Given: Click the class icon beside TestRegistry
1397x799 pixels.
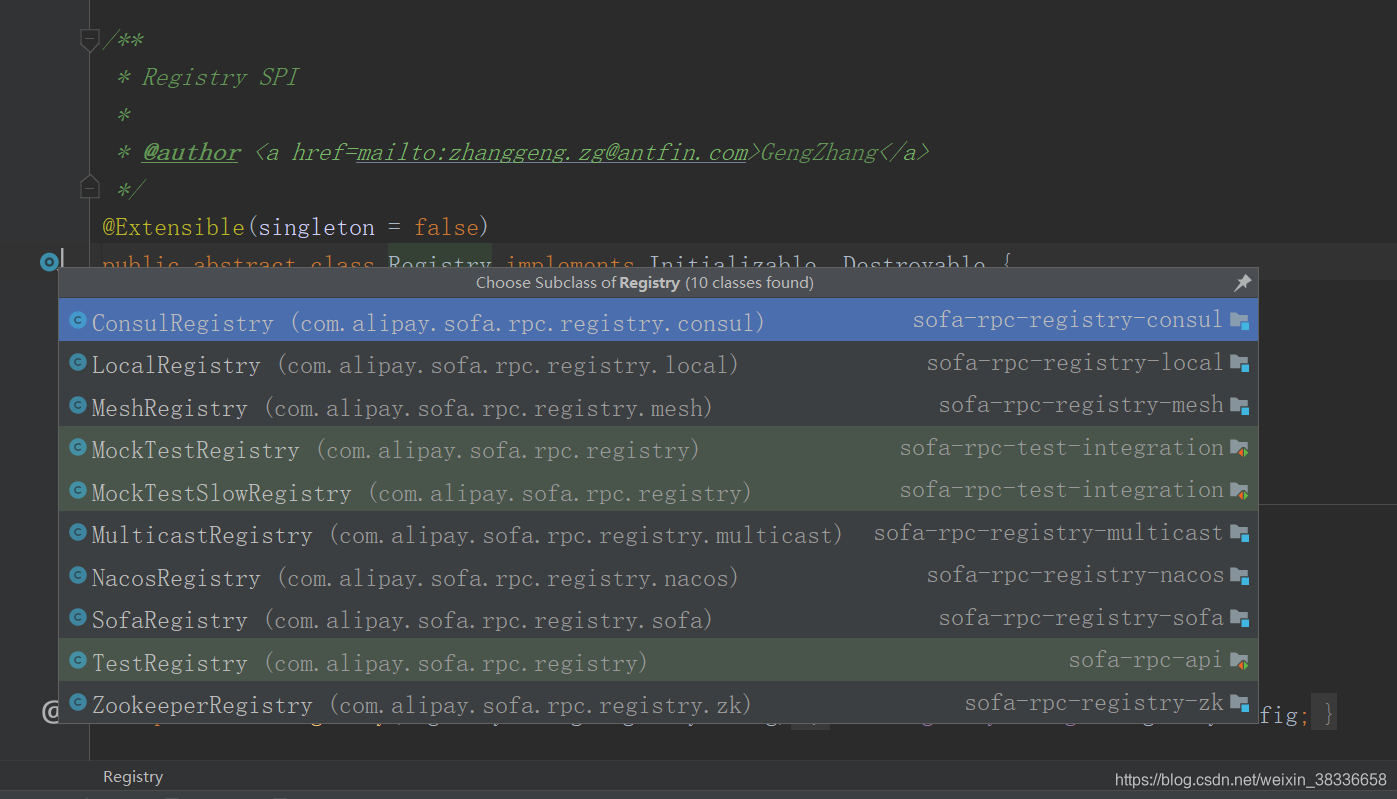Looking at the screenshot, I should [x=78, y=661].
